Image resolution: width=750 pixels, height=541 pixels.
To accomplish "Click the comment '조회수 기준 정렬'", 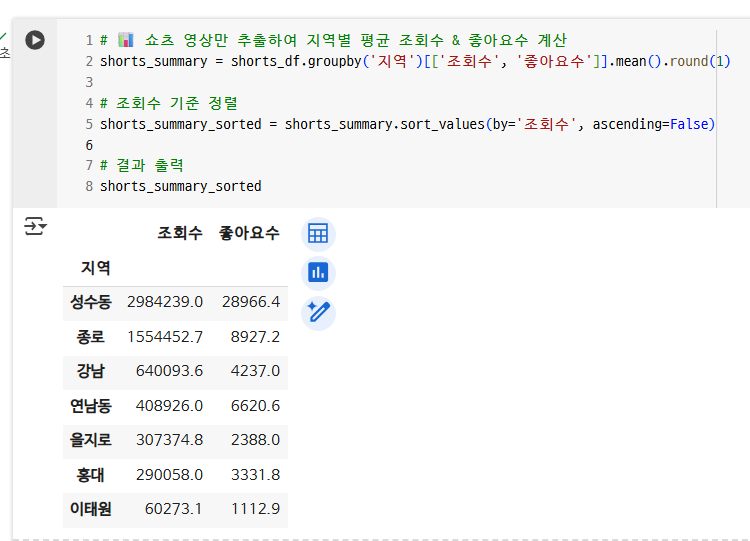I will pos(169,103).
